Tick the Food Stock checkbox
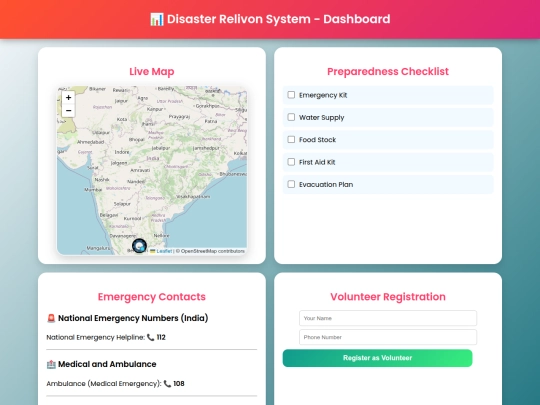 (x=291, y=139)
